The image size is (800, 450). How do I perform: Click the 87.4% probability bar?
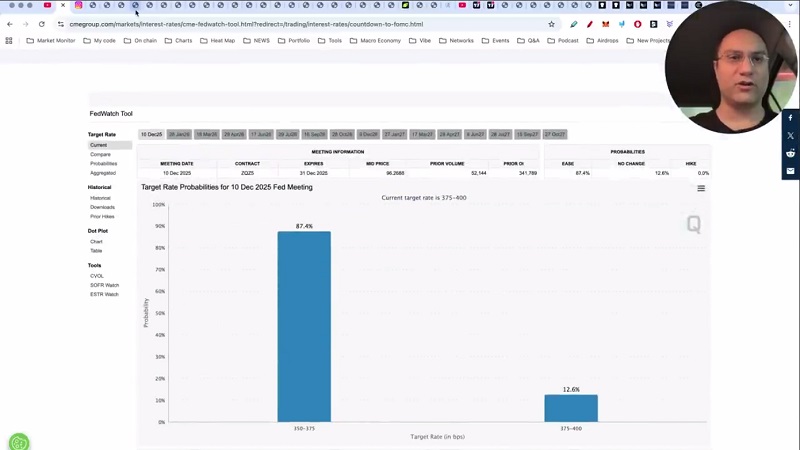click(x=304, y=326)
